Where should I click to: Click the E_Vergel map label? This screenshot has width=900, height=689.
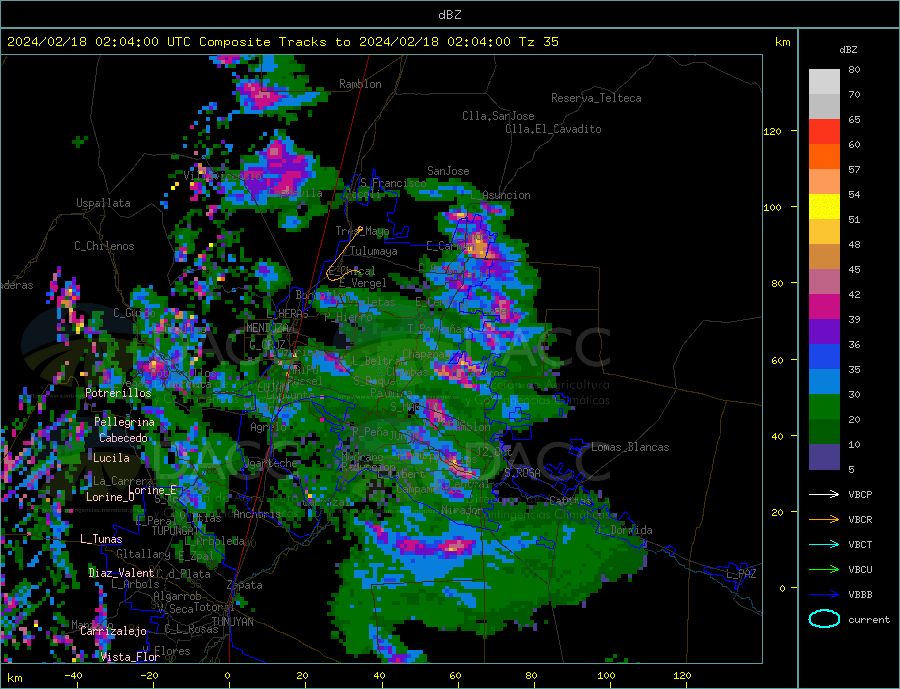point(362,283)
